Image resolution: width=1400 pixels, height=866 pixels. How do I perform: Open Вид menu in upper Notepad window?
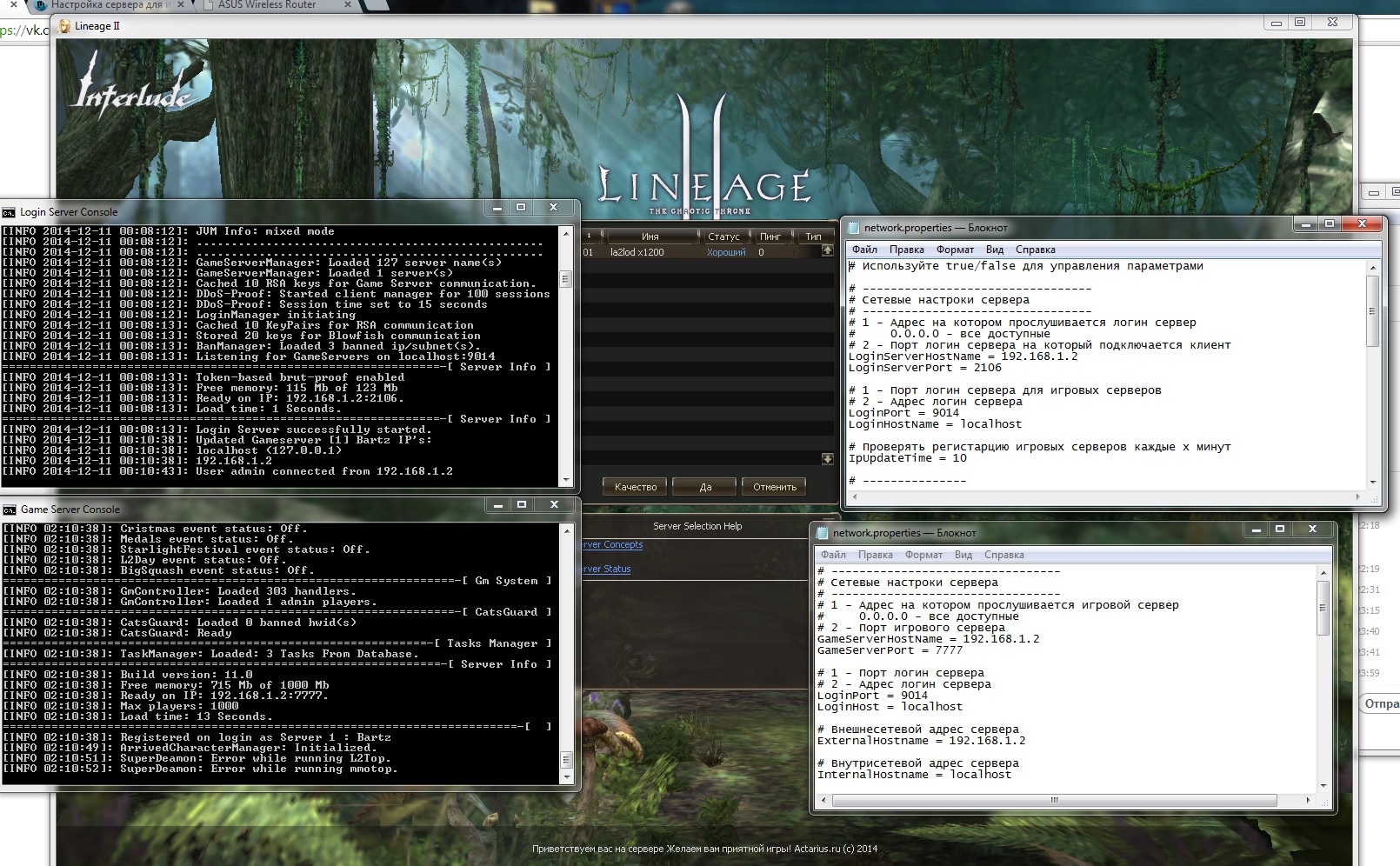994,250
